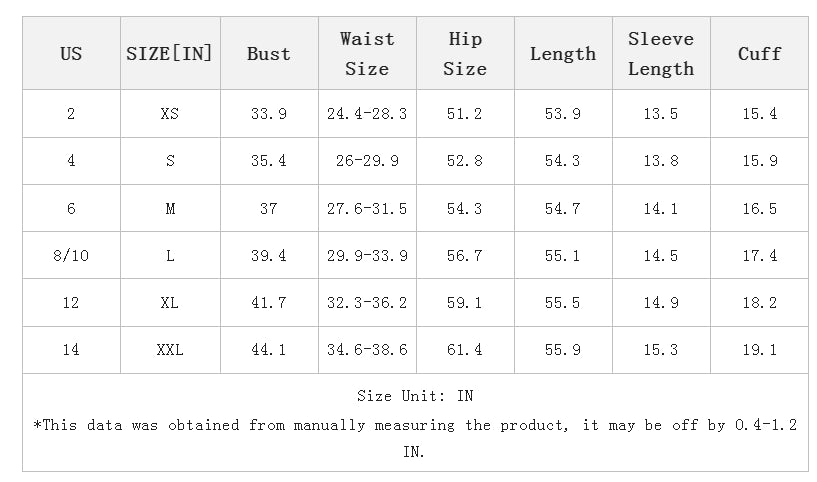Click the SIZE[IN] column header
817x482 pixels.
point(169,54)
